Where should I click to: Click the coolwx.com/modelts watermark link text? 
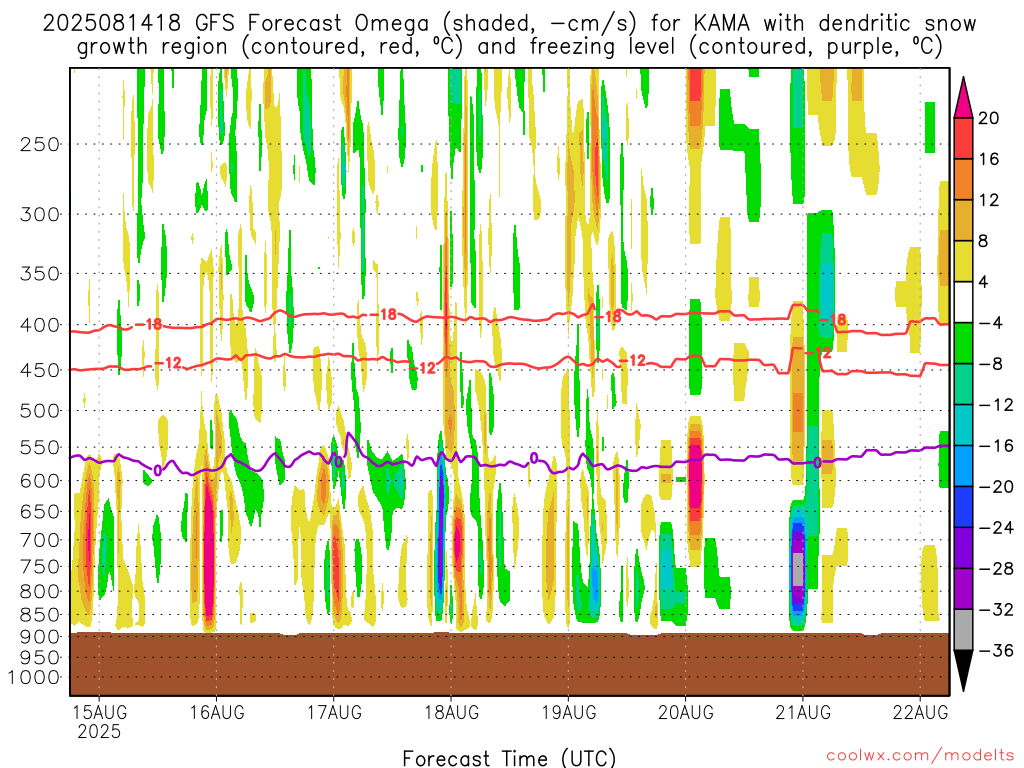click(920, 756)
